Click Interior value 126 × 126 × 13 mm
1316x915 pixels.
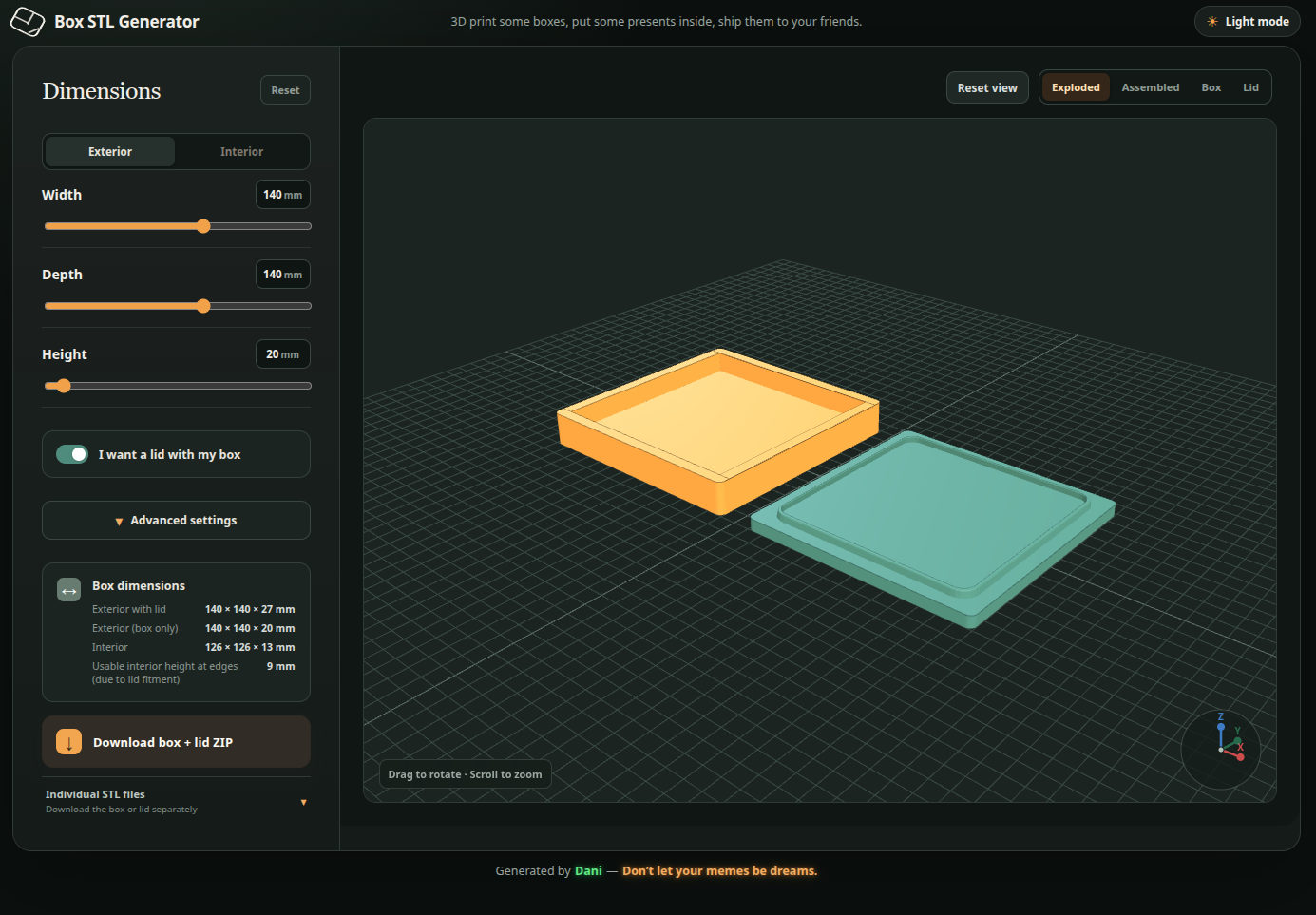click(x=250, y=648)
